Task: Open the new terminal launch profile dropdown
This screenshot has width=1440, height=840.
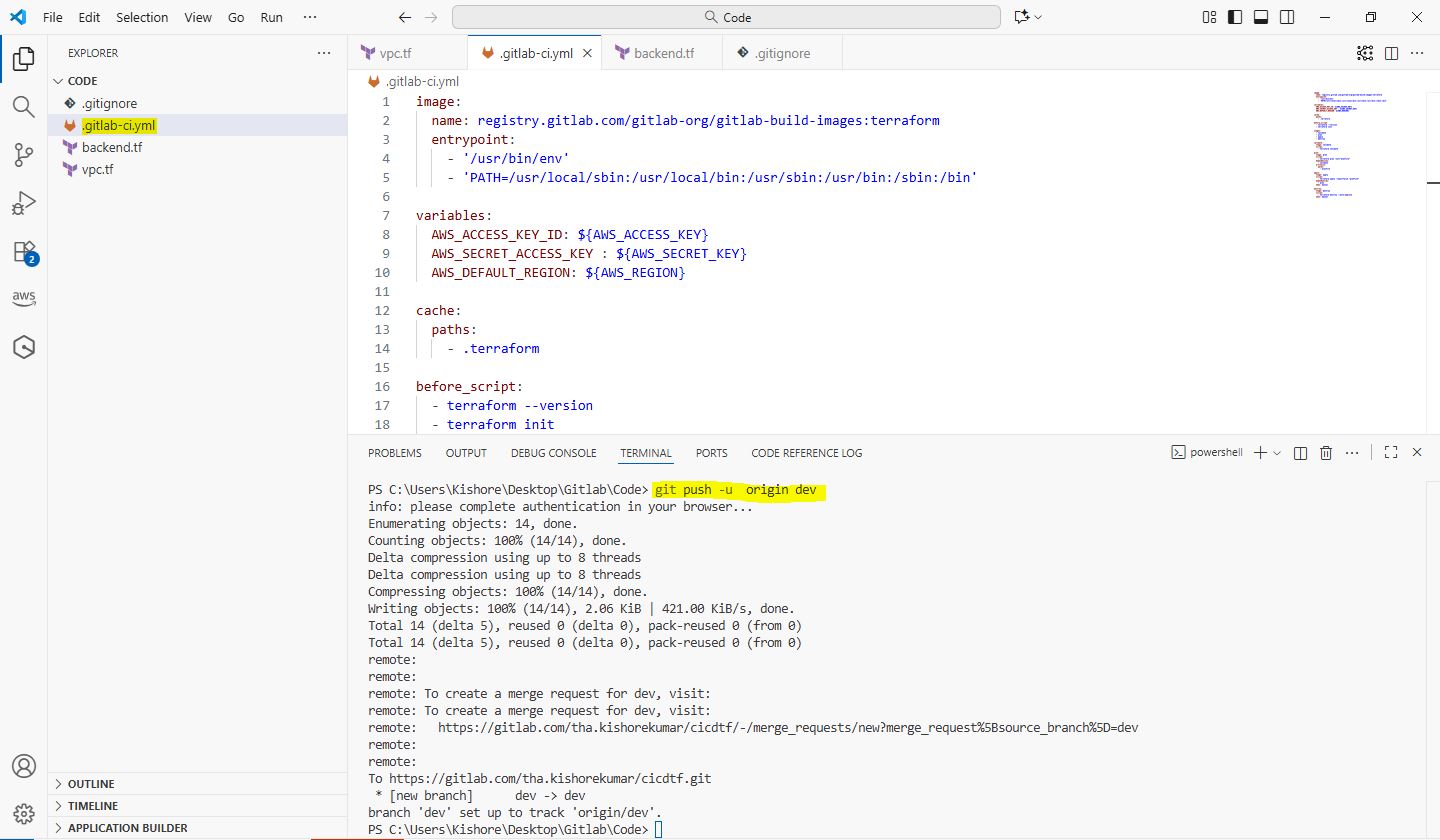Action: coord(1277,453)
